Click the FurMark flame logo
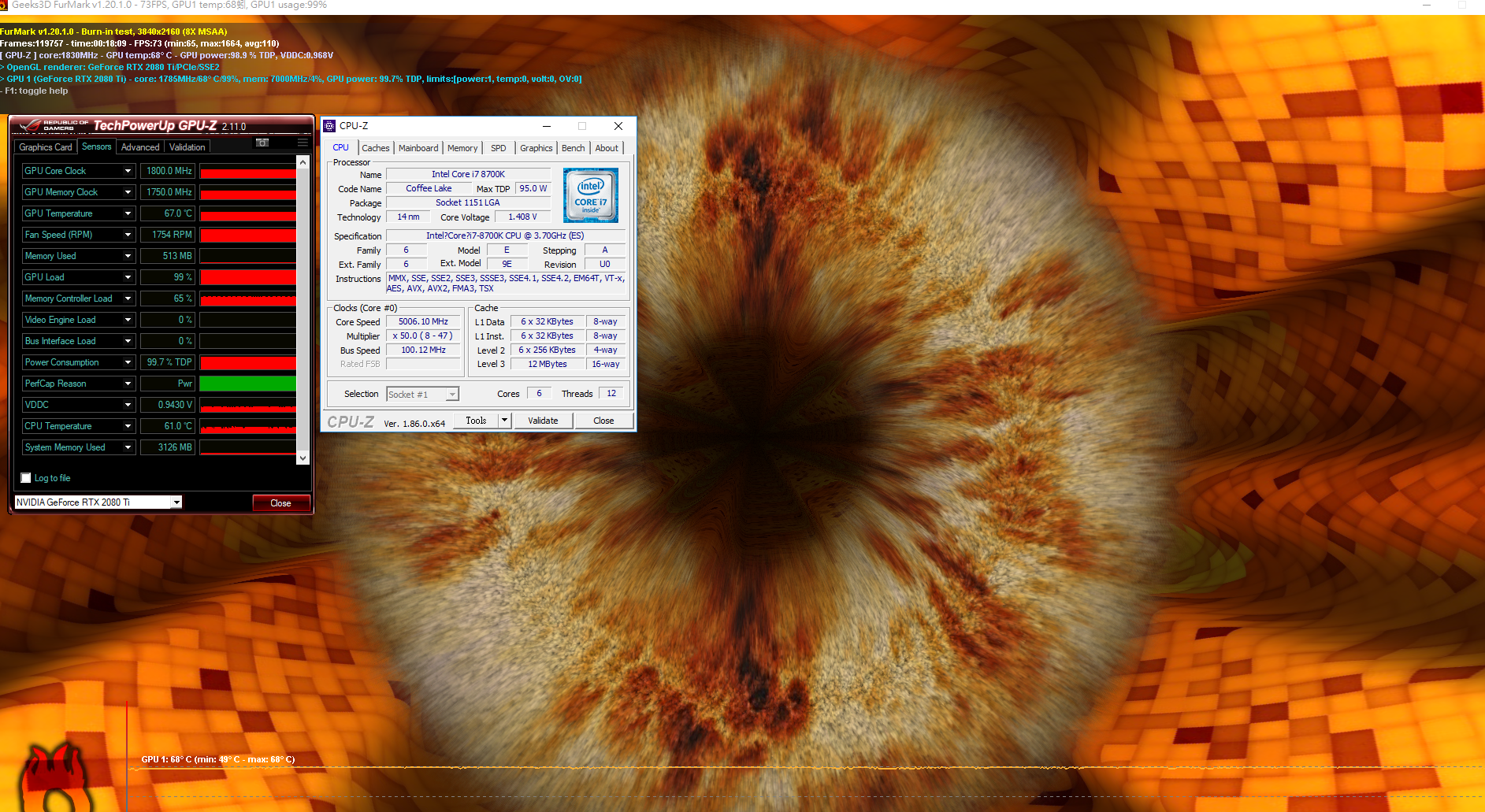Screen dimensions: 1485x812 pyautogui.click(x=55, y=777)
